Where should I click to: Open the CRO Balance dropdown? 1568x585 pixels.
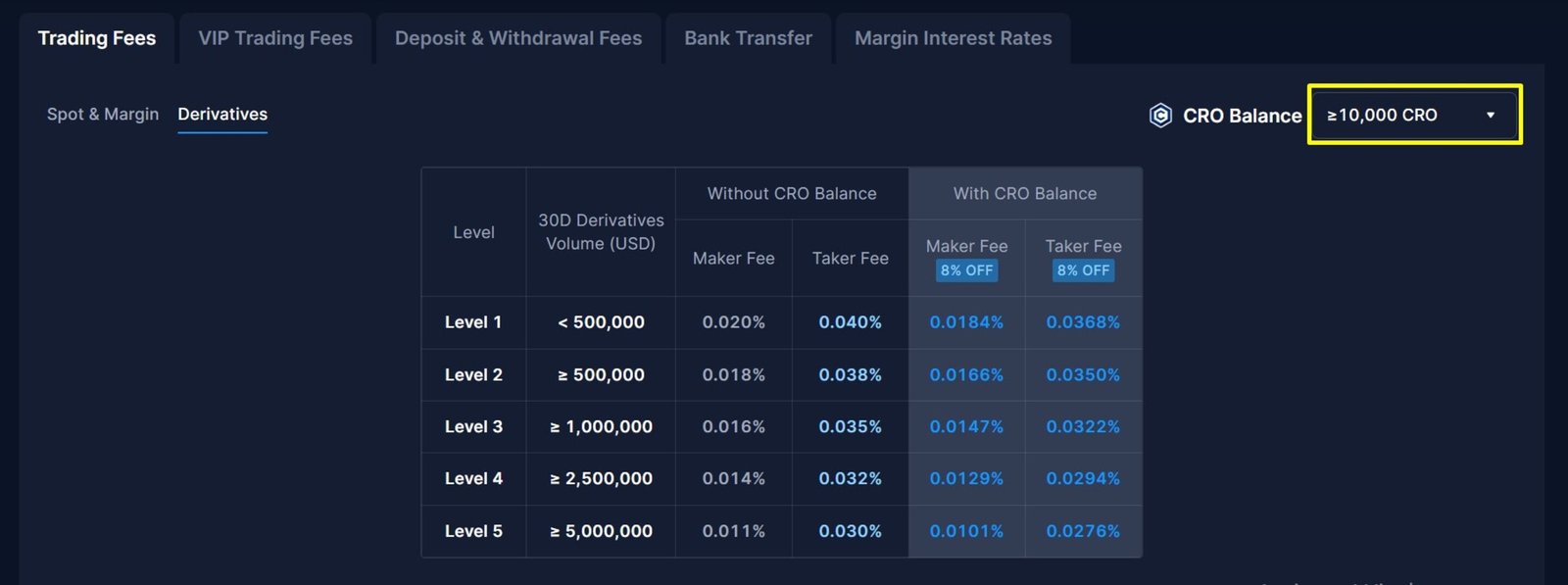1413,115
